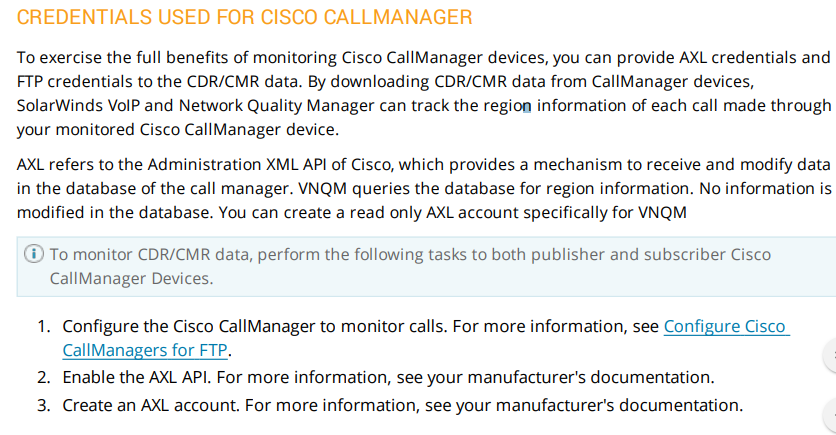Click the paragraph starting 'AXL refers to the Administration'

424,188
